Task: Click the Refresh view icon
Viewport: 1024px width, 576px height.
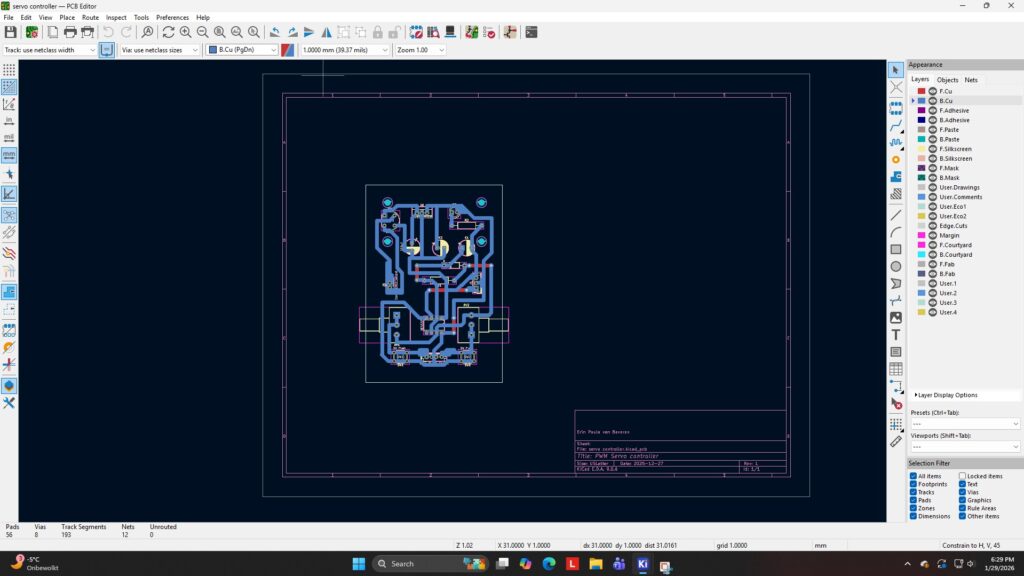Action: point(168,32)
